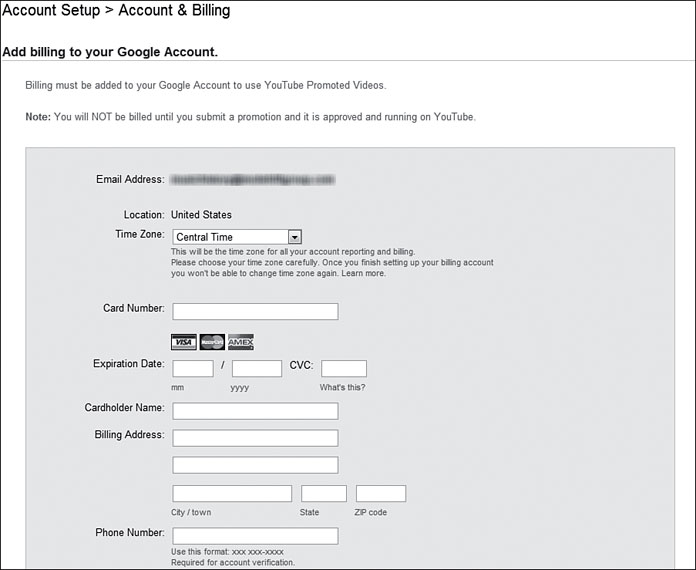Screen dimensions: 696x570
Task: Select the Central Time combo box
Action: point(237,237)
